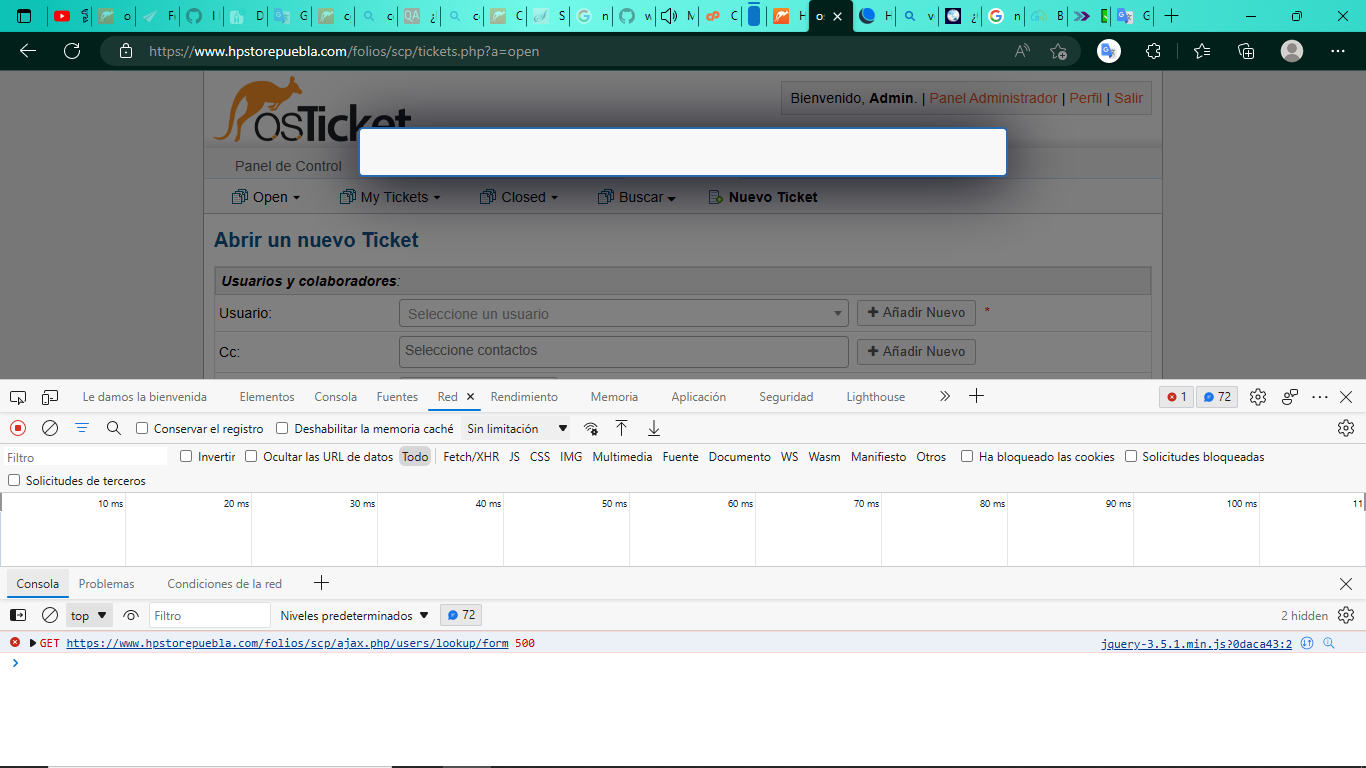The width and height of the screenshot is (1366, 768).
Task: Switch to the Elementos DevTools tab
Action: click(x=267, y=397)
